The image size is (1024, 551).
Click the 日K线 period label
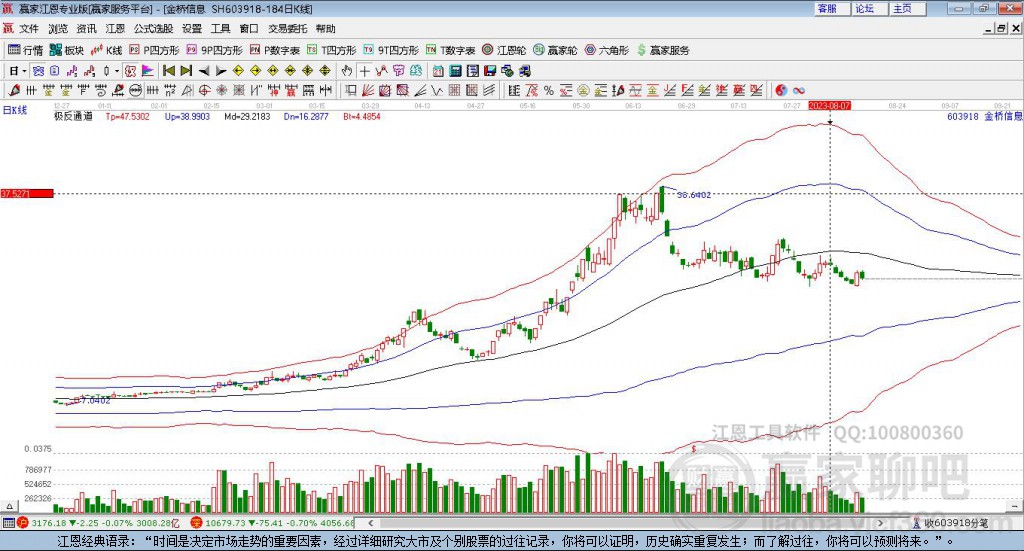coord(15,110)
